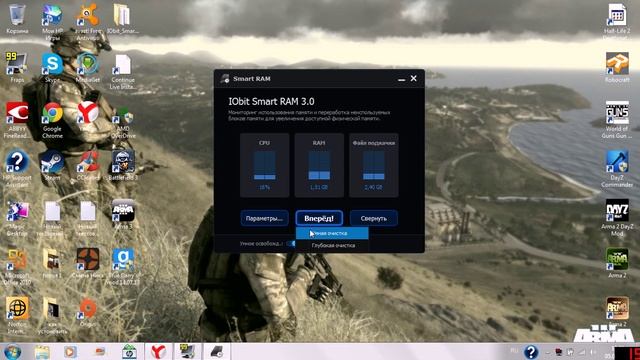Click the Свернуть button in Smart RAM
640x360 pixels.
[373, 218]
